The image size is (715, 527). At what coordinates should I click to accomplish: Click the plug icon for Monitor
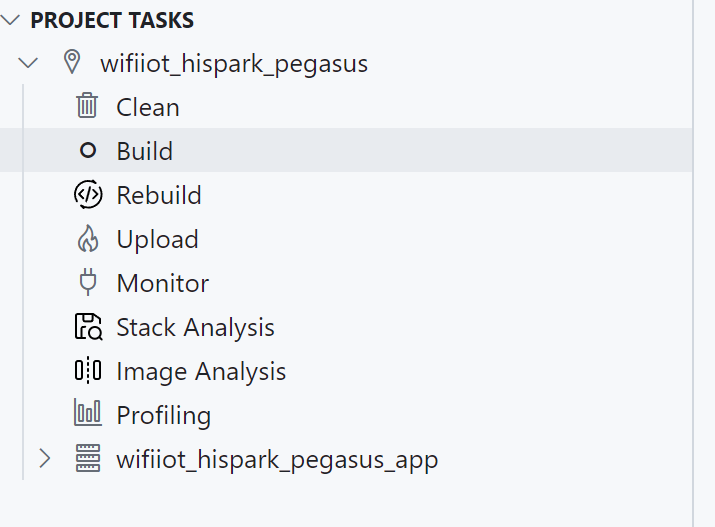pos(88,282)
